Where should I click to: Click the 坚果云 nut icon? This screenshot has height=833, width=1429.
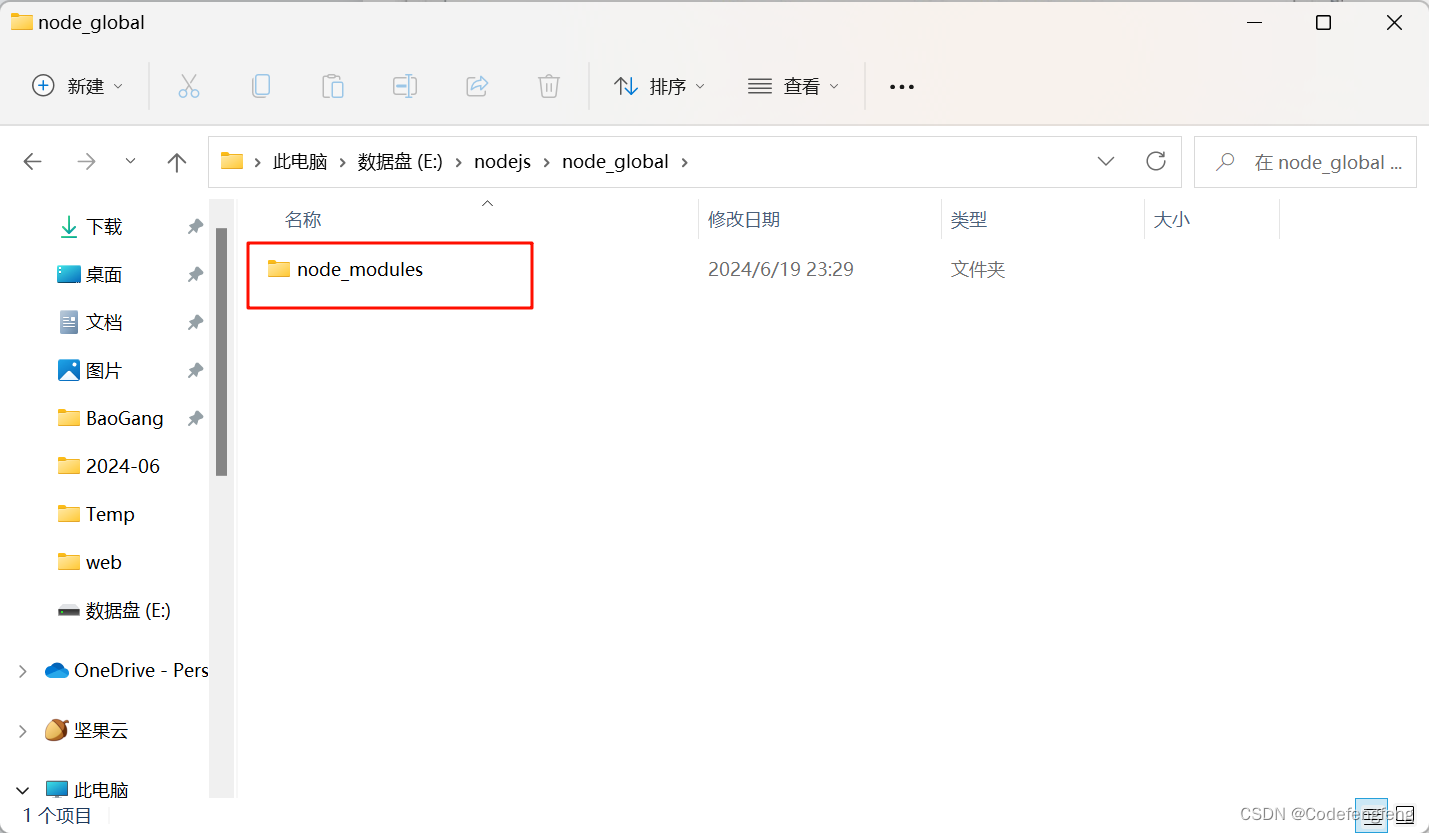click(56, 730)
